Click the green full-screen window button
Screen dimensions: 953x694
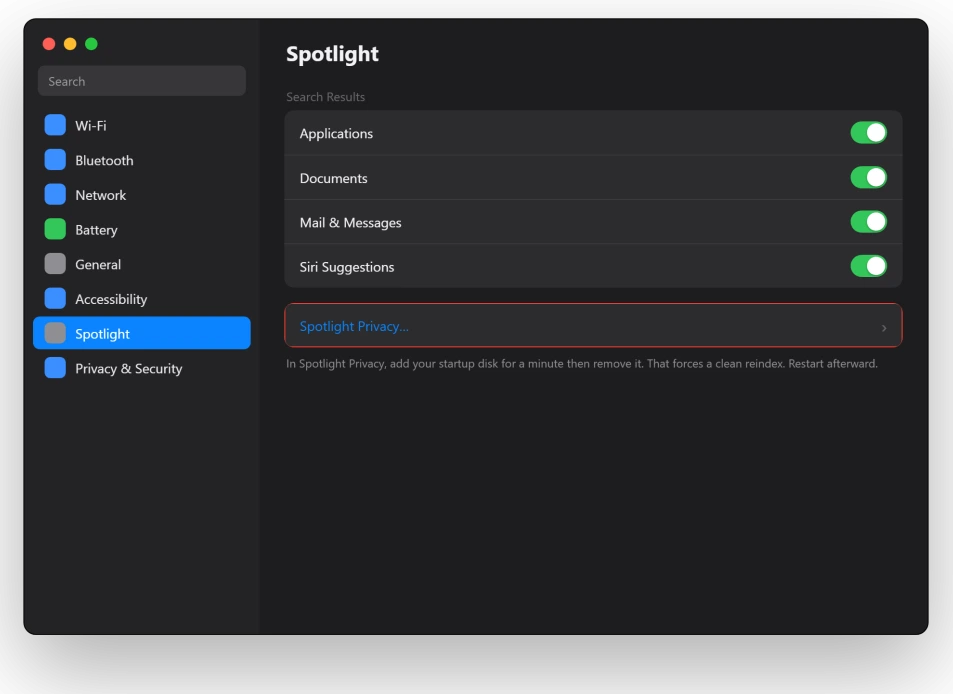point(91,44)
